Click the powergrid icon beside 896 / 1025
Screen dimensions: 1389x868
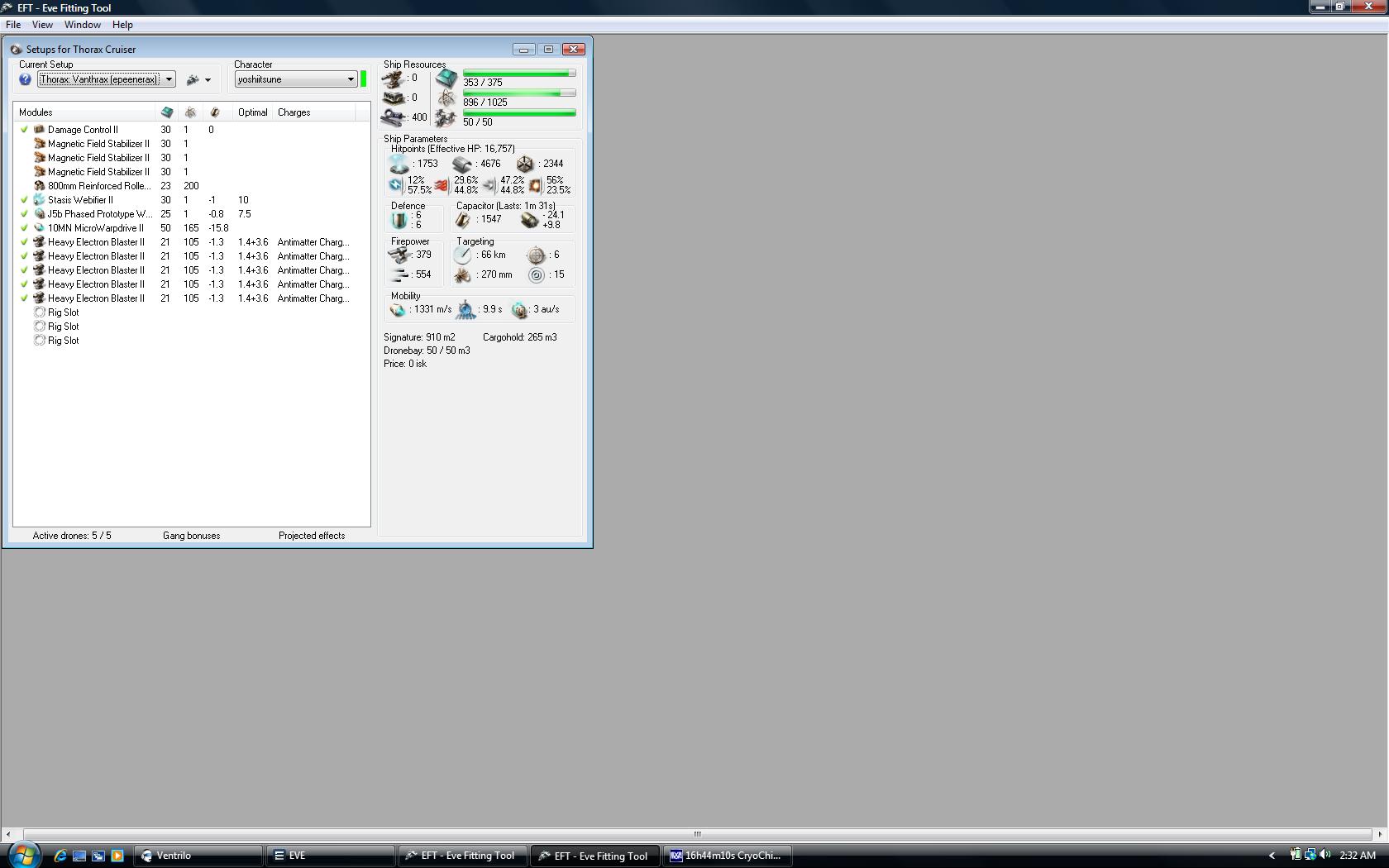tap(446, 99)
